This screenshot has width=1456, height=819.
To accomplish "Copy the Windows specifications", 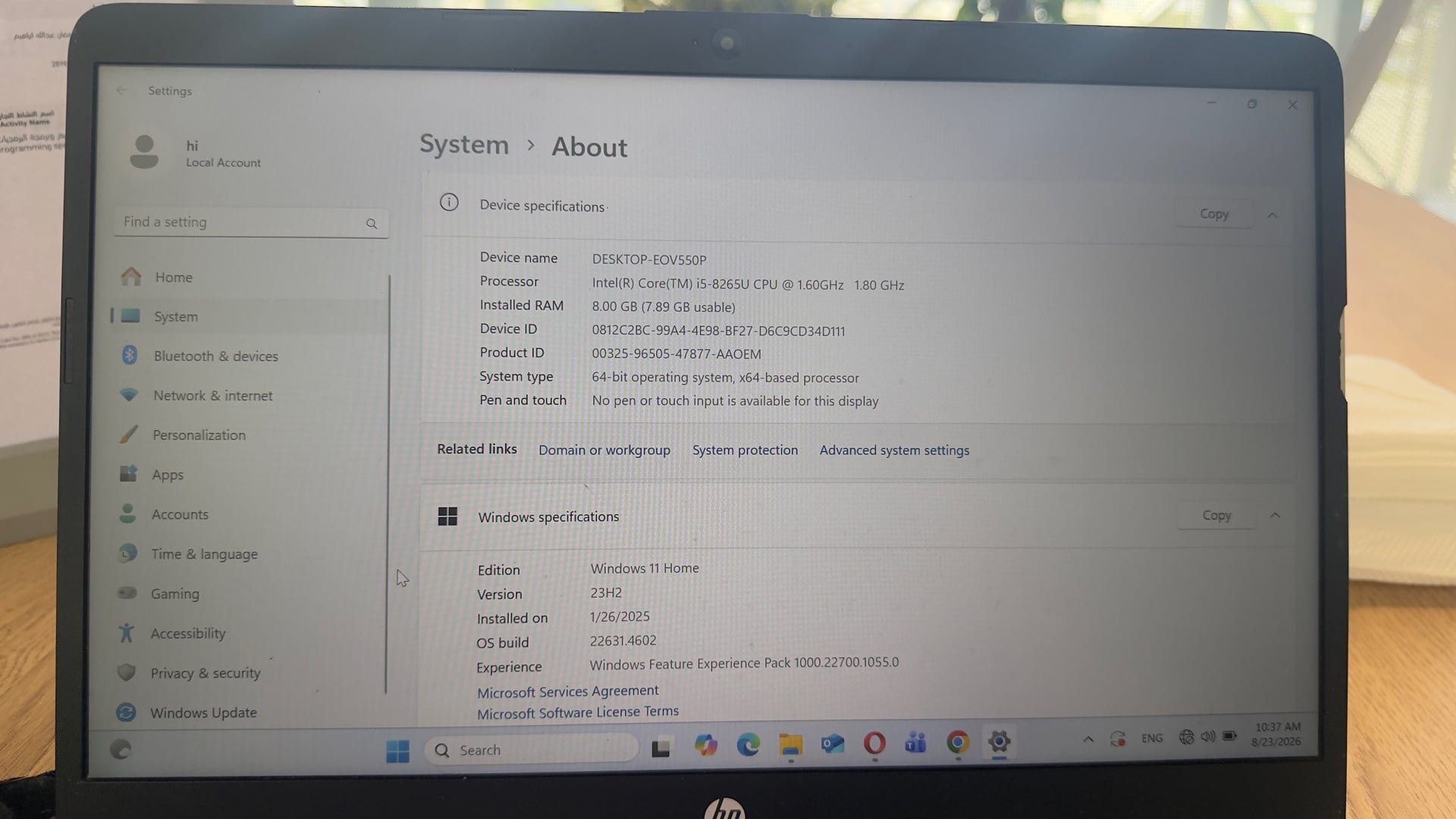I will [x=1216, y=516].
